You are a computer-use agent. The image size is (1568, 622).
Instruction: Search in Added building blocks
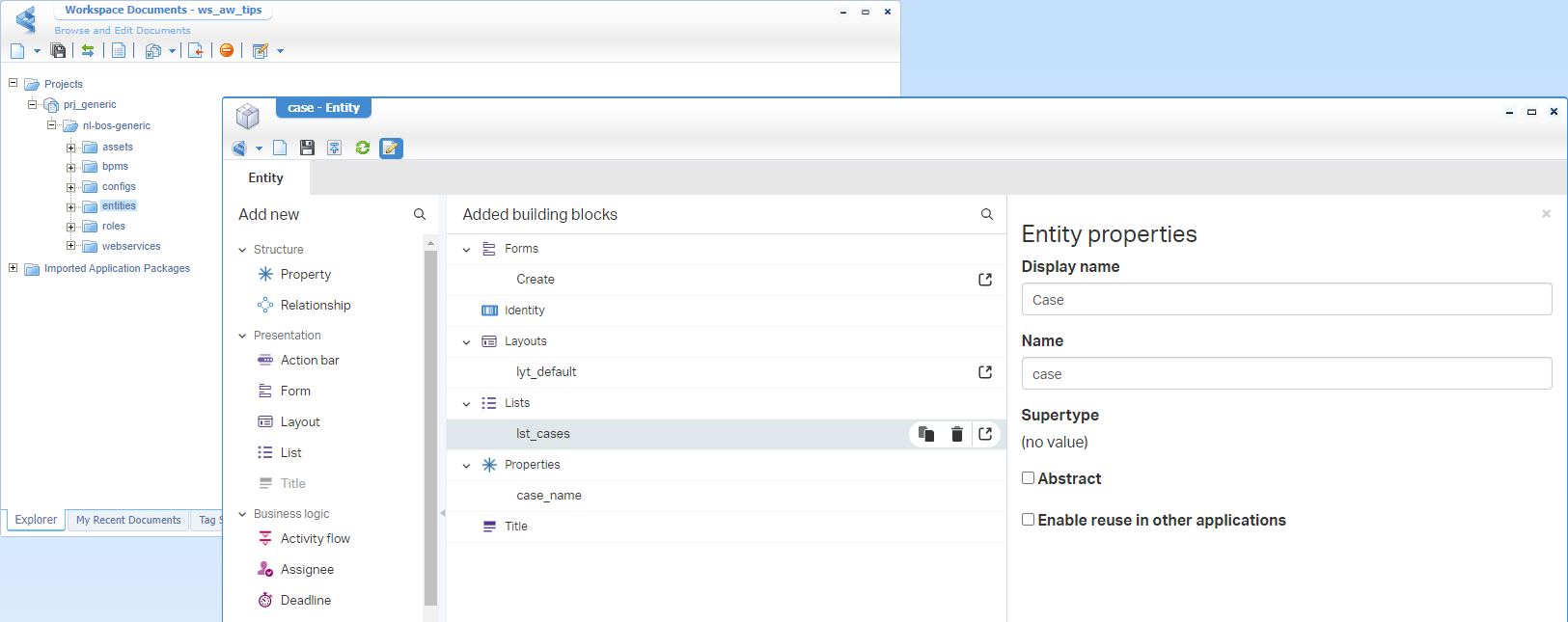click(x=986, y=214)
